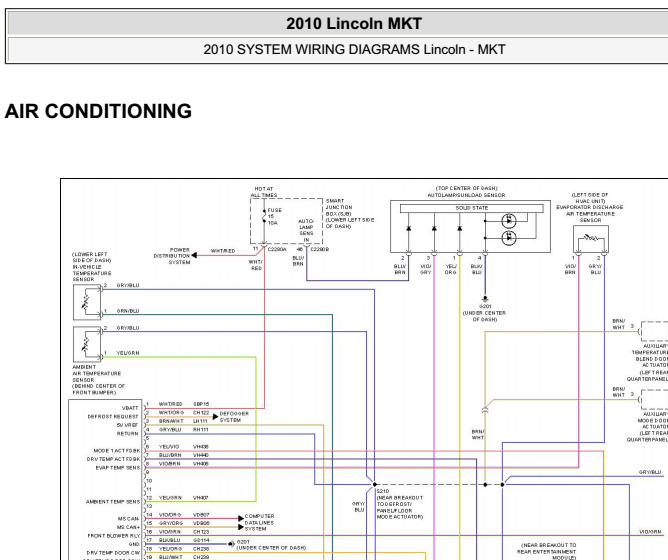Click the 'S210 (NEAR BREAKOUT TO DEFROST/PANEL/FLOOR MODE ACTUATOR)' label

400,504
